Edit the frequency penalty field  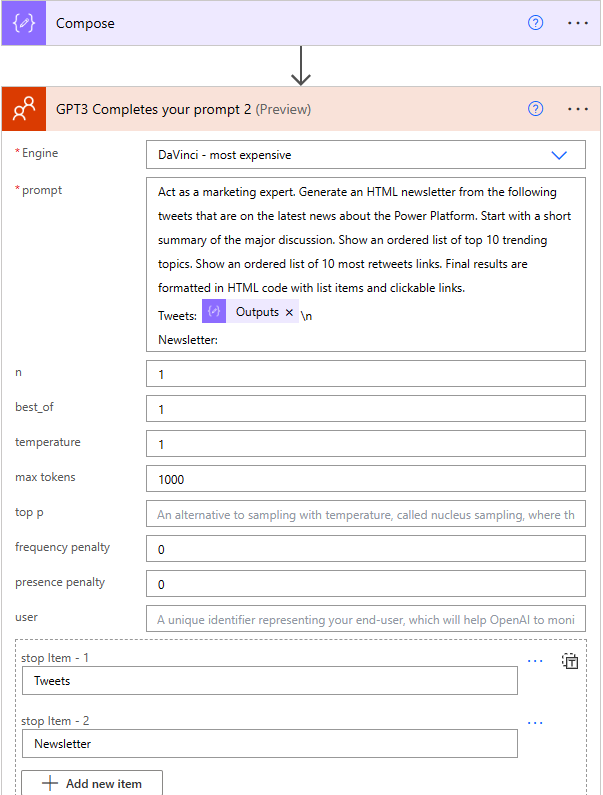(366, 549)
